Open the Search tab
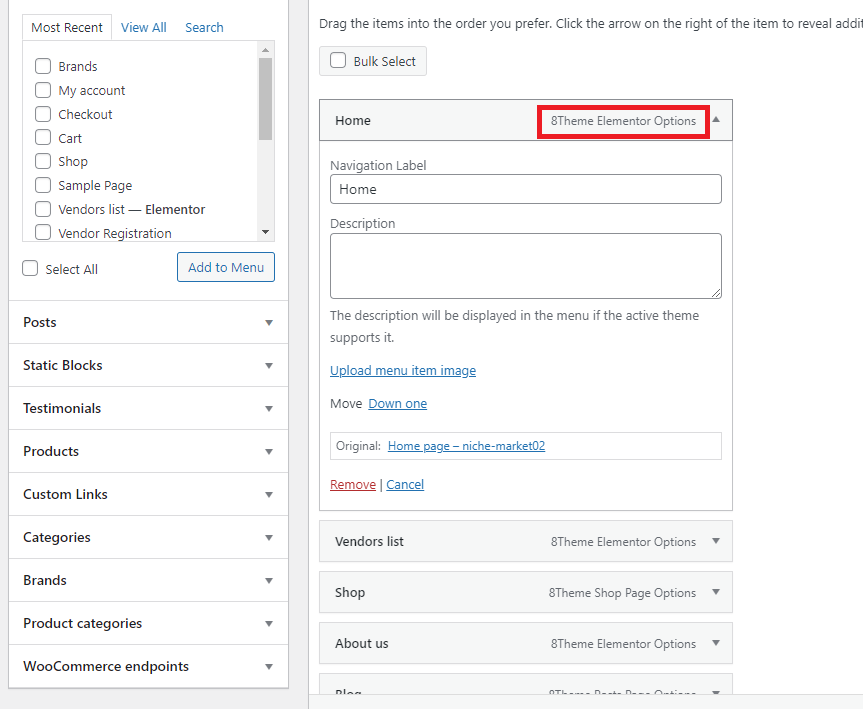Viewport: 863px width, 709px height. 204,28
